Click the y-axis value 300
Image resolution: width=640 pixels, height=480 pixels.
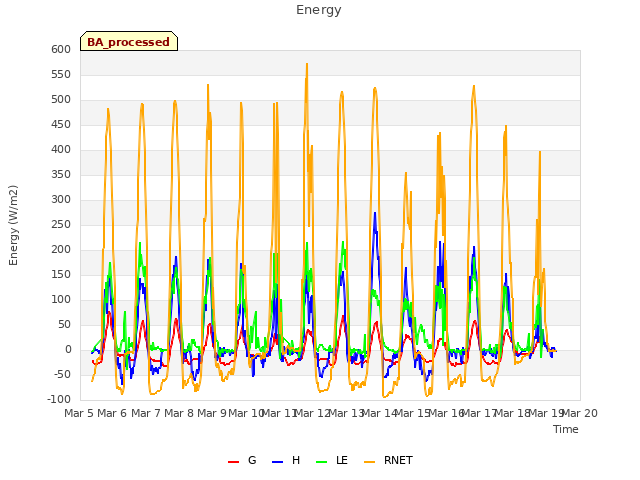click(x=61, y=200)
